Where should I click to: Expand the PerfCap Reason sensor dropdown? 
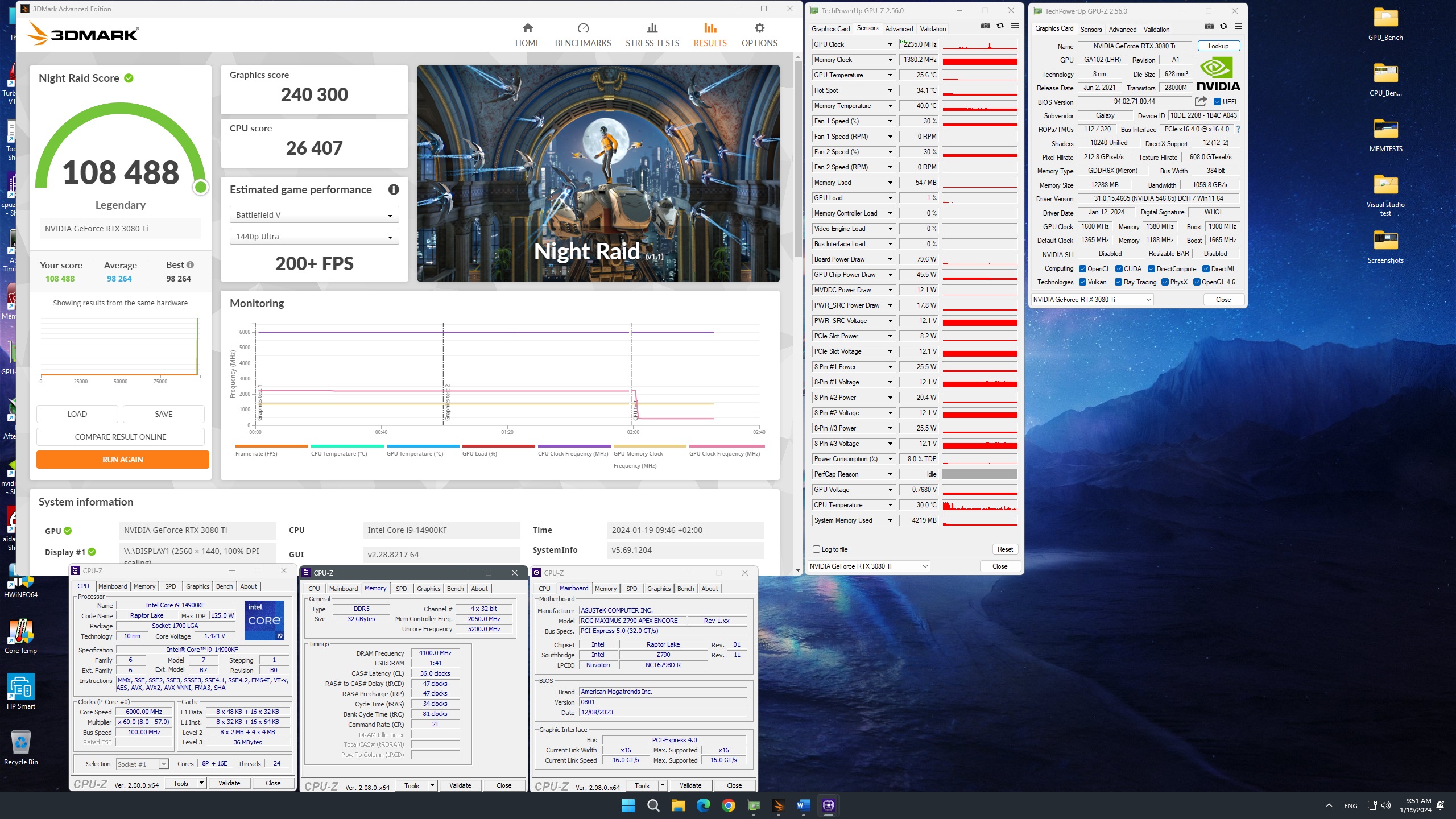click(x=890, y=474)
